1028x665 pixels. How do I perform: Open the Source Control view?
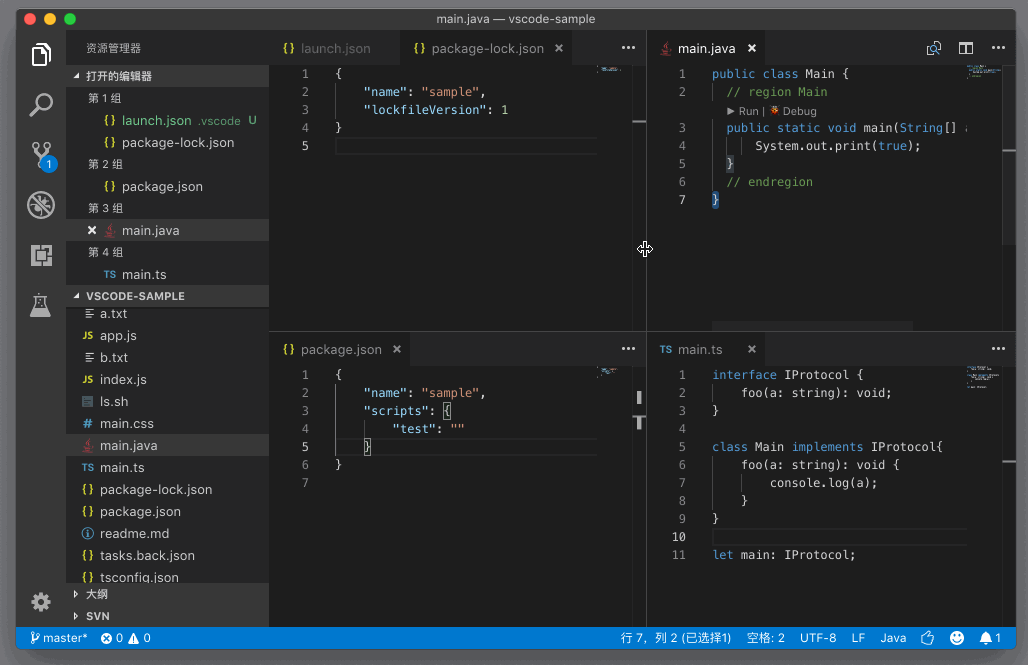pyautogui.click(x=41, y=154)
